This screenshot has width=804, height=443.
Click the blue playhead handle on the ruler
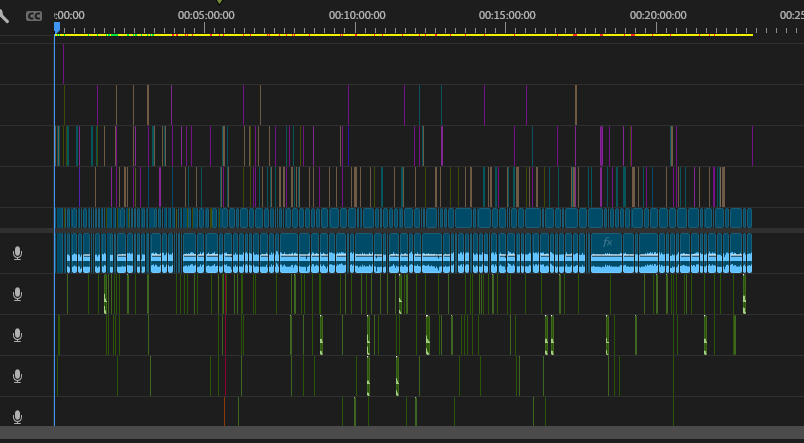click(x=57, y=27)
